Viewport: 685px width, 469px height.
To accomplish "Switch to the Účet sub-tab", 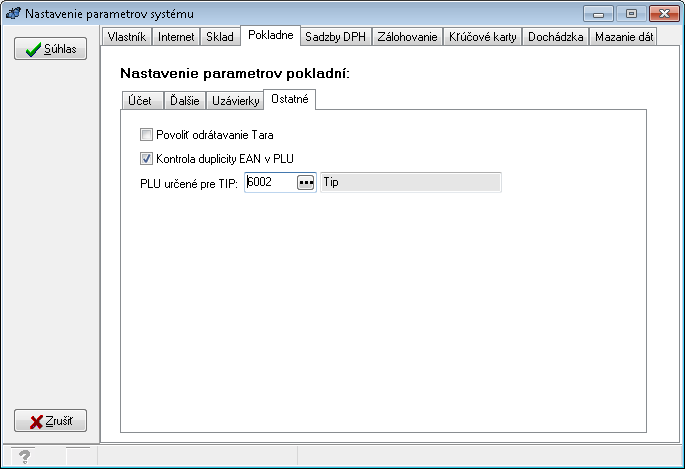I will (x=142, y=100).
